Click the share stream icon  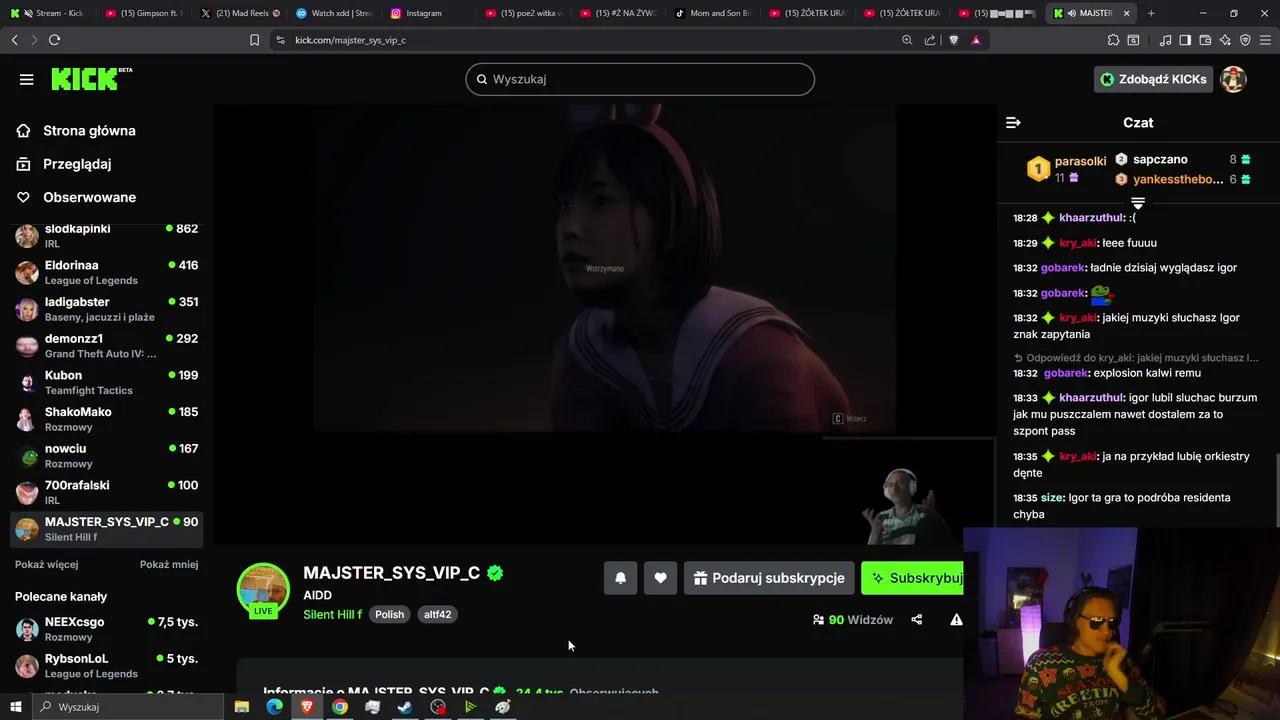[x=917, y=620]
